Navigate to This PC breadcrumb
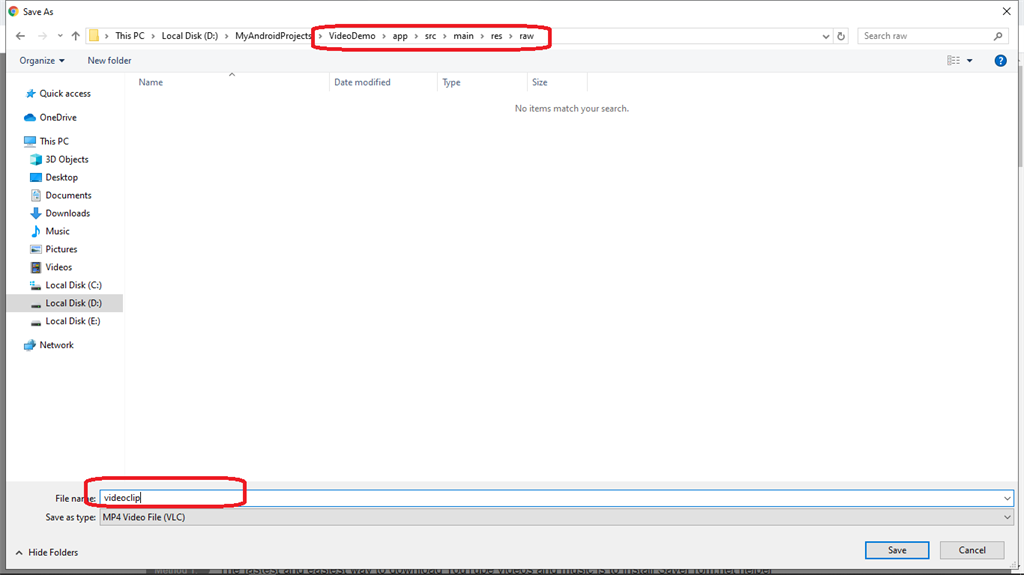Viewport: 1024px width, 575px height. (x=130, y=36)
